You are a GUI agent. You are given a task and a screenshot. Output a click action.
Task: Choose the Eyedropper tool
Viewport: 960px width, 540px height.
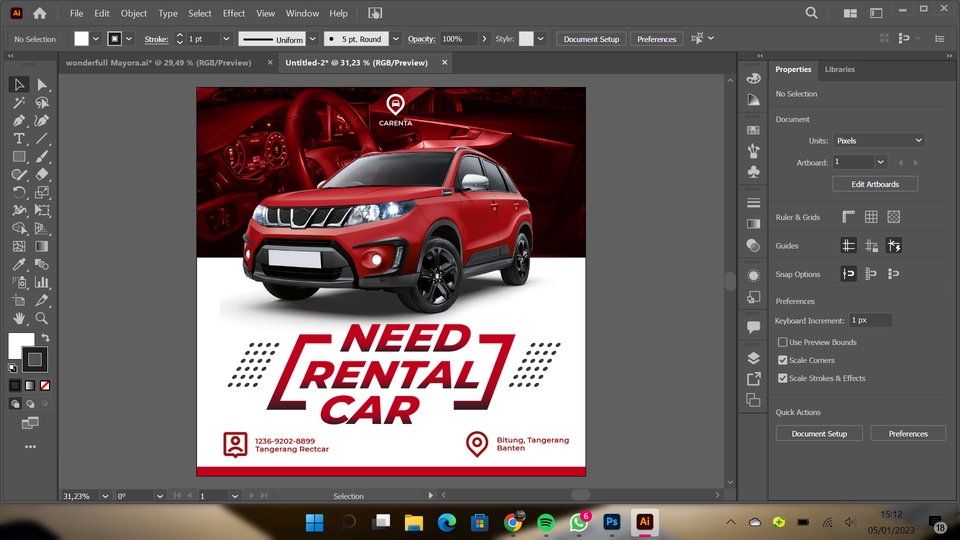coord(19,265)
